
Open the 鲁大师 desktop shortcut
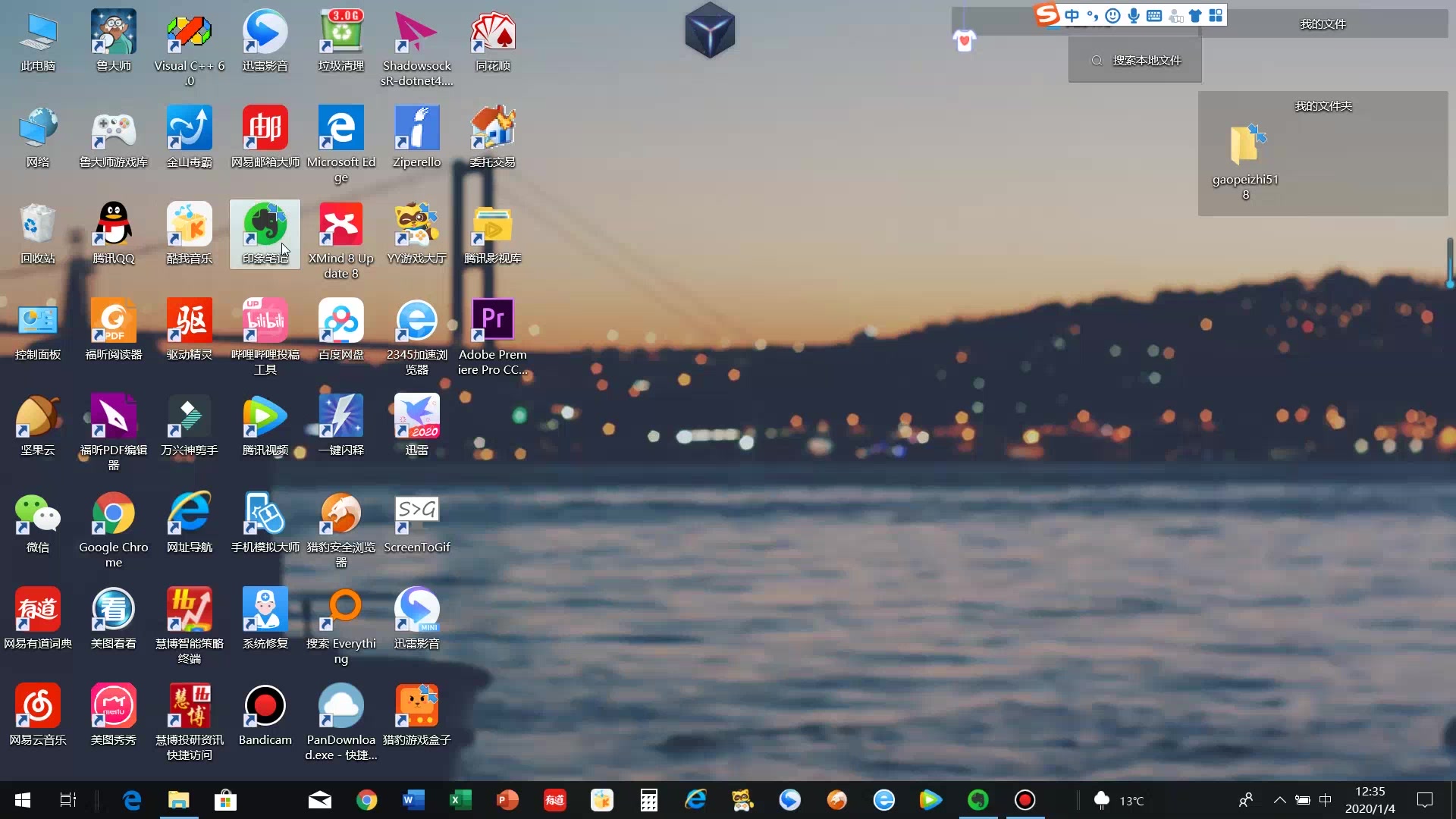(x=114, y=41)
